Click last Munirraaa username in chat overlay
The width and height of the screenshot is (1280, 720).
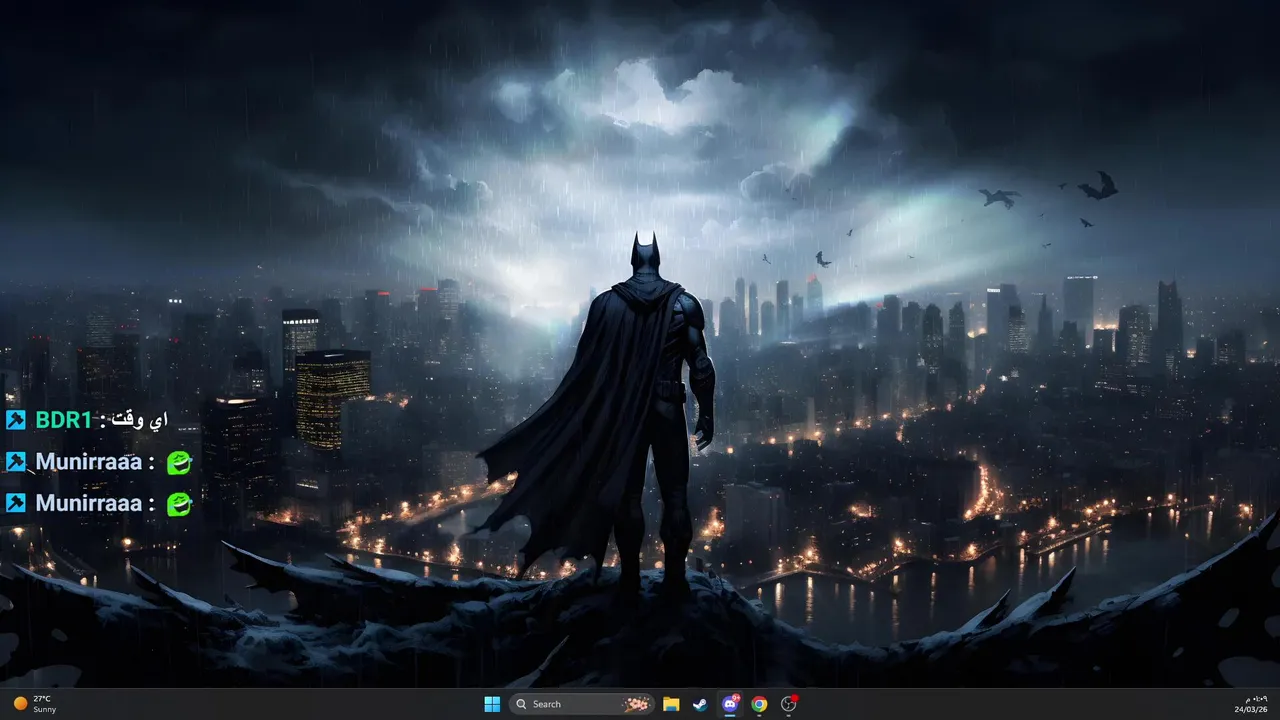point(88,503)
